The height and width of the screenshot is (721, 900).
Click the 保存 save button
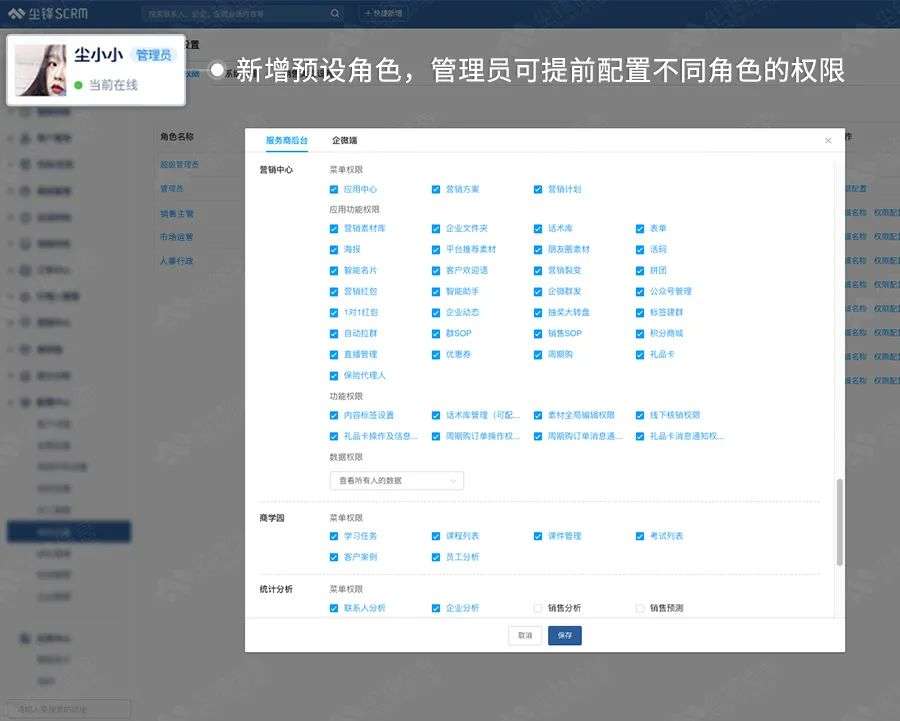[565, 635]
